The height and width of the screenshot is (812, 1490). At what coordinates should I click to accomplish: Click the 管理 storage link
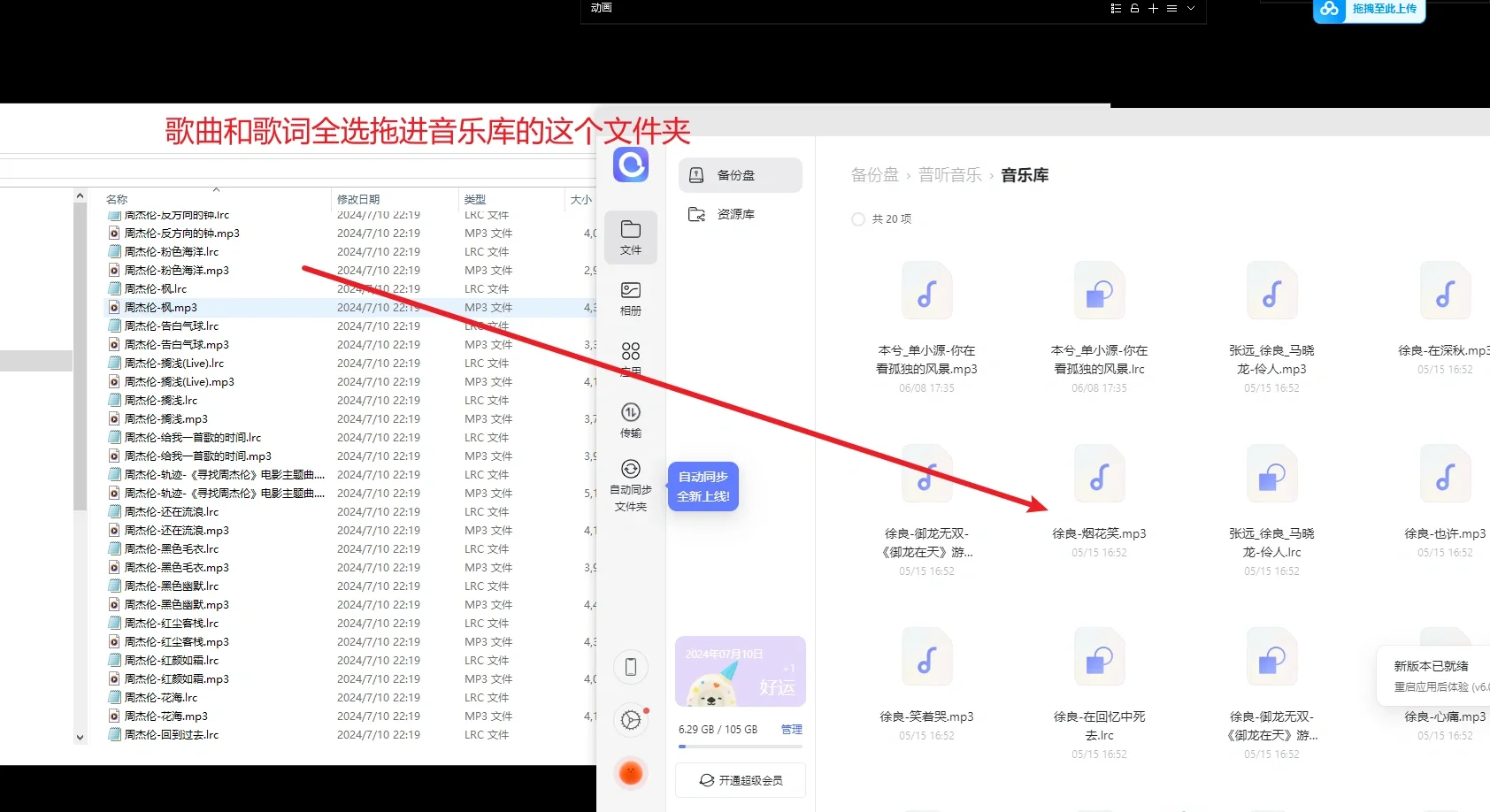pos(792,729)
